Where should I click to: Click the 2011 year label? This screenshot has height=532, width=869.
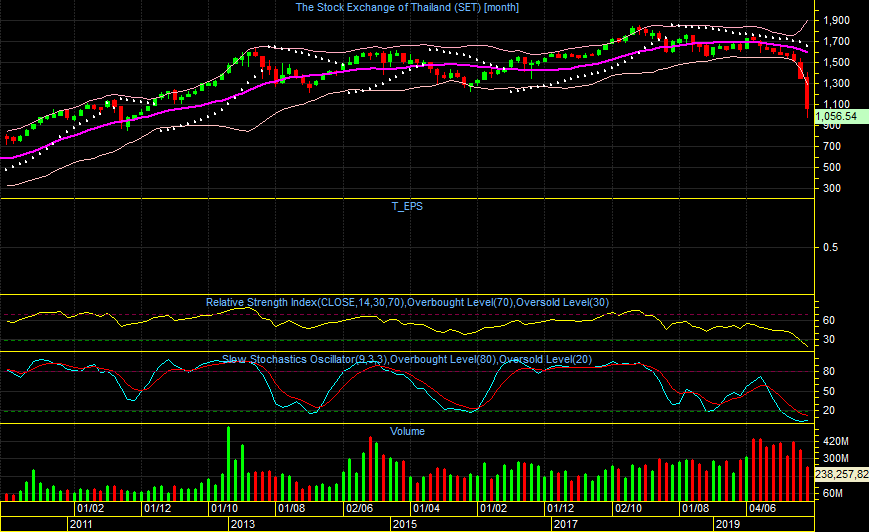[81, 524]
